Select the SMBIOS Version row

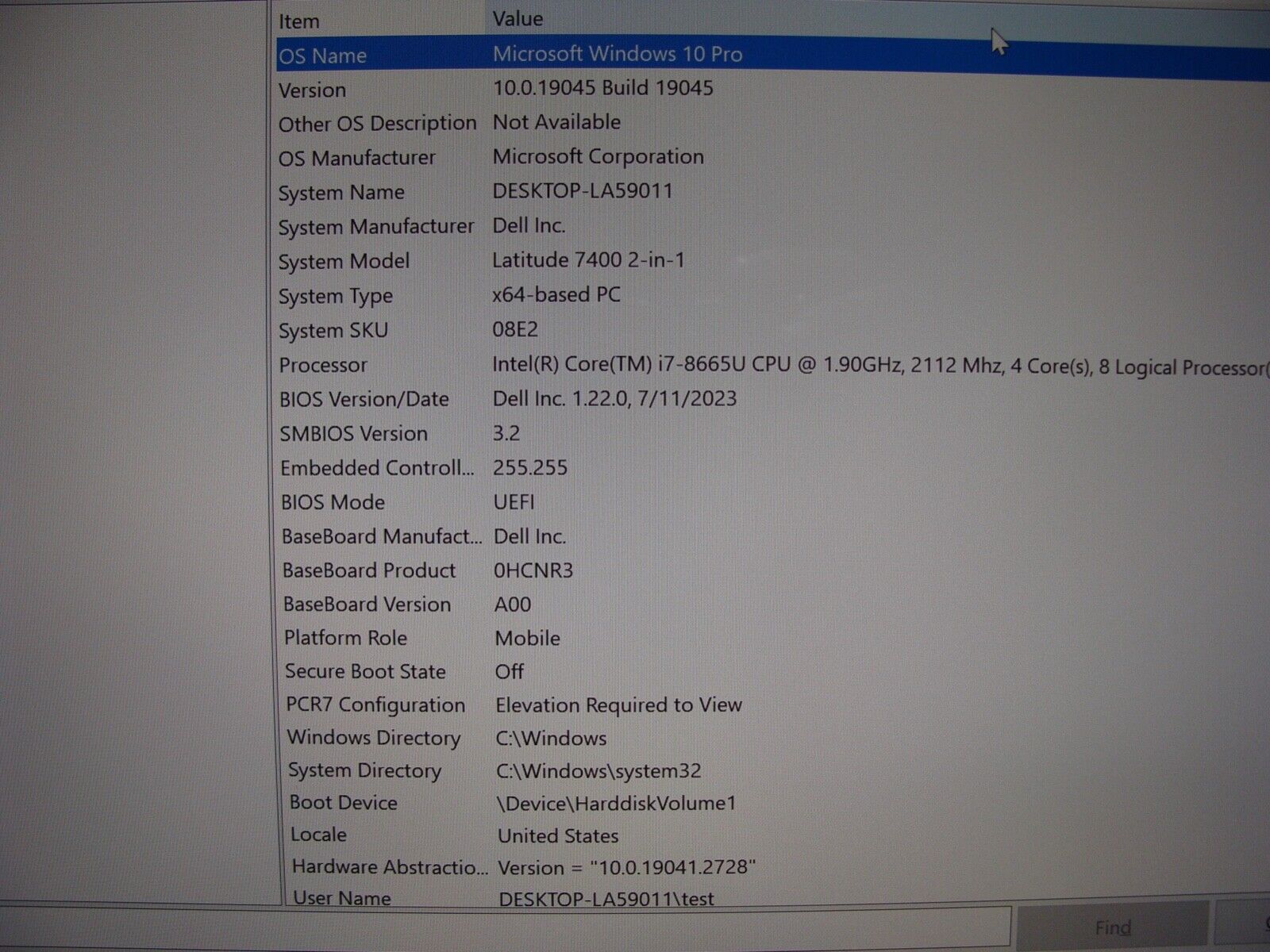point(354,434)
